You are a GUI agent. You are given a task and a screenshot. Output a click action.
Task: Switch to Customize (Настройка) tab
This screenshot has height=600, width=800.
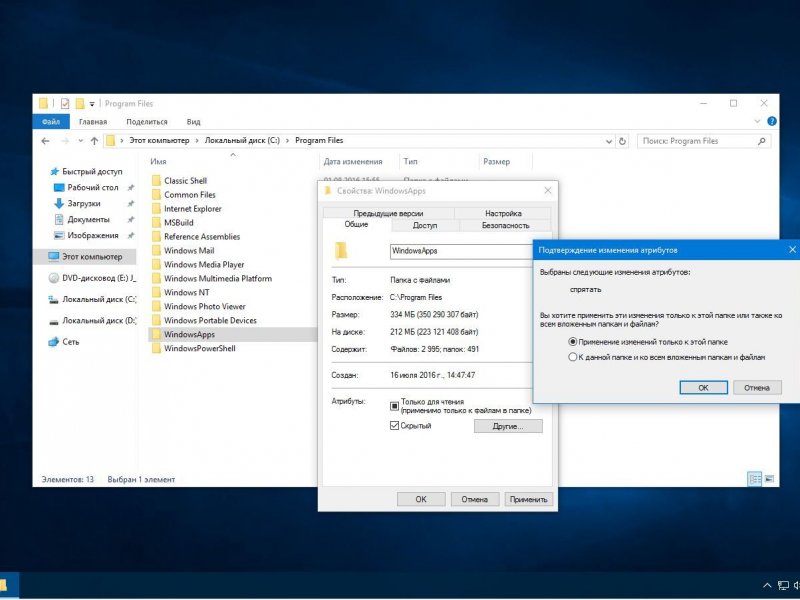click(503, 213)
